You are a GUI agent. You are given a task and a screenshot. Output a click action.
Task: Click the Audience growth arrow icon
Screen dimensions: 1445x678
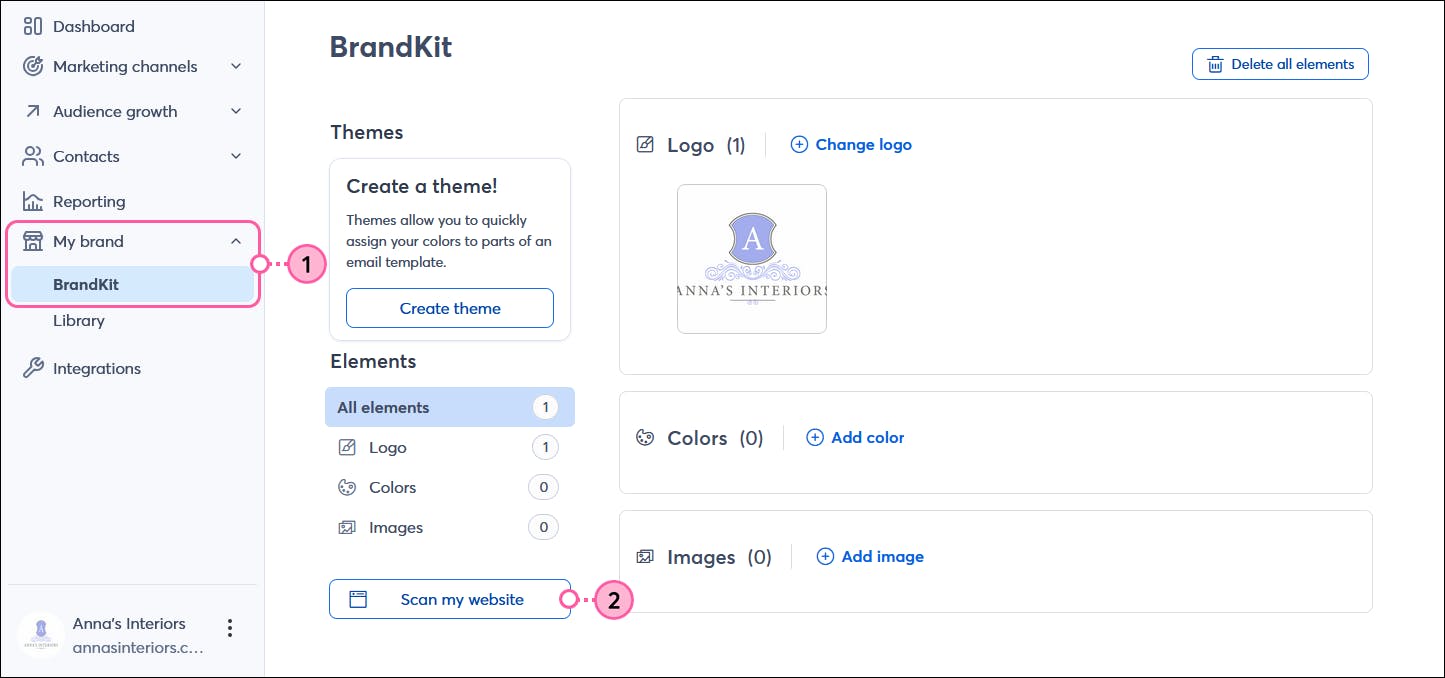pyautogui.click(x=33, y=111)
